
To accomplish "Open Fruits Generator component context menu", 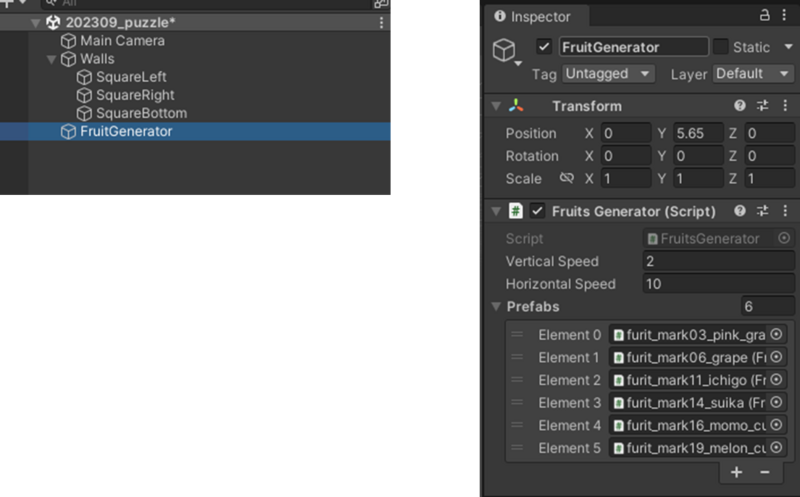I will click(x=785, y=211).
